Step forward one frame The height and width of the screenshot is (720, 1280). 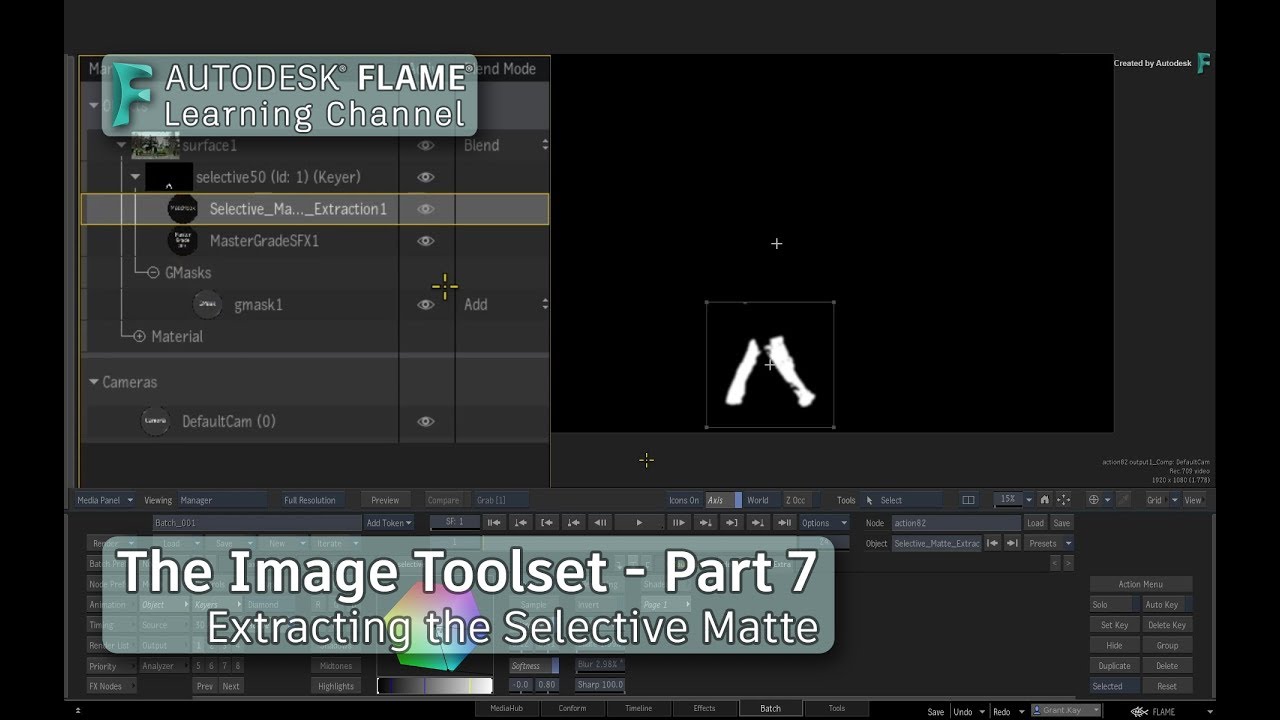pos(679,522)
